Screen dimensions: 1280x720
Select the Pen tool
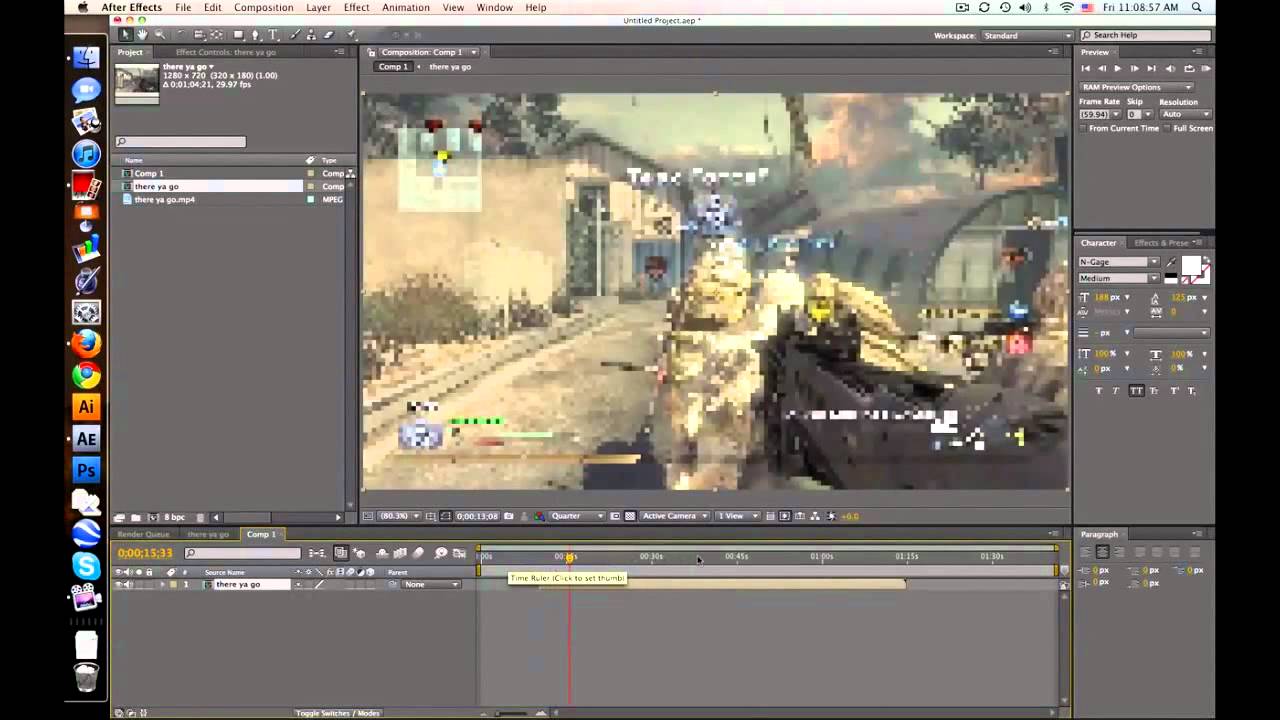256,35
